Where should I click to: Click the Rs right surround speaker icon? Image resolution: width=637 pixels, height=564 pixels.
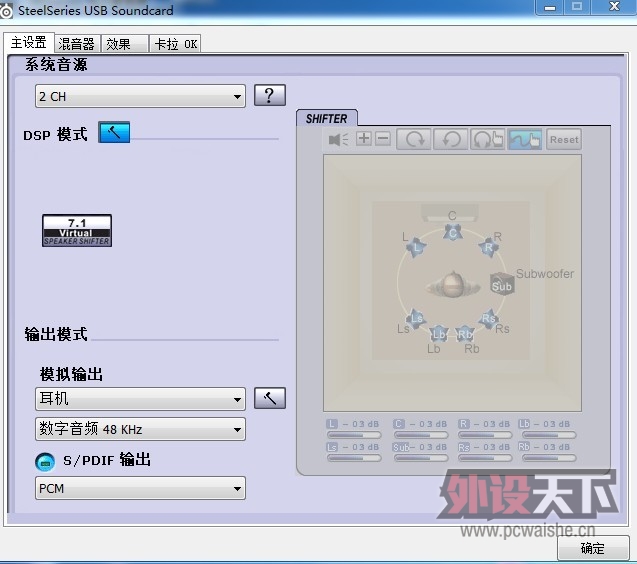tap(489, 318)
